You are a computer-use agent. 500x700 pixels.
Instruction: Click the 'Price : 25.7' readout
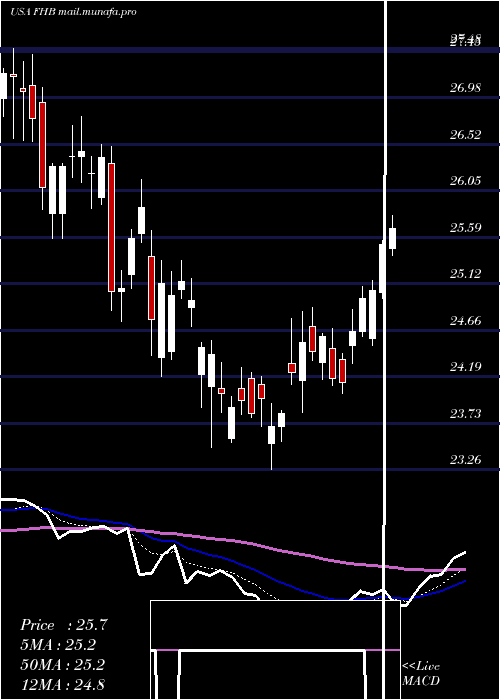pyautogui.click(x=63, y=625)
